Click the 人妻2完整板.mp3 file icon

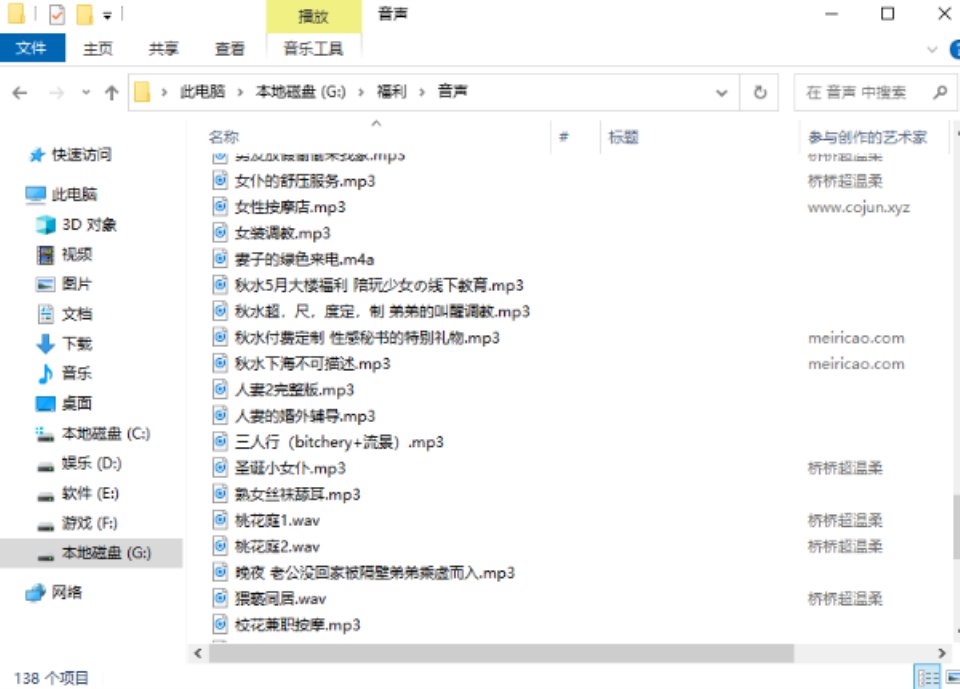220,390
